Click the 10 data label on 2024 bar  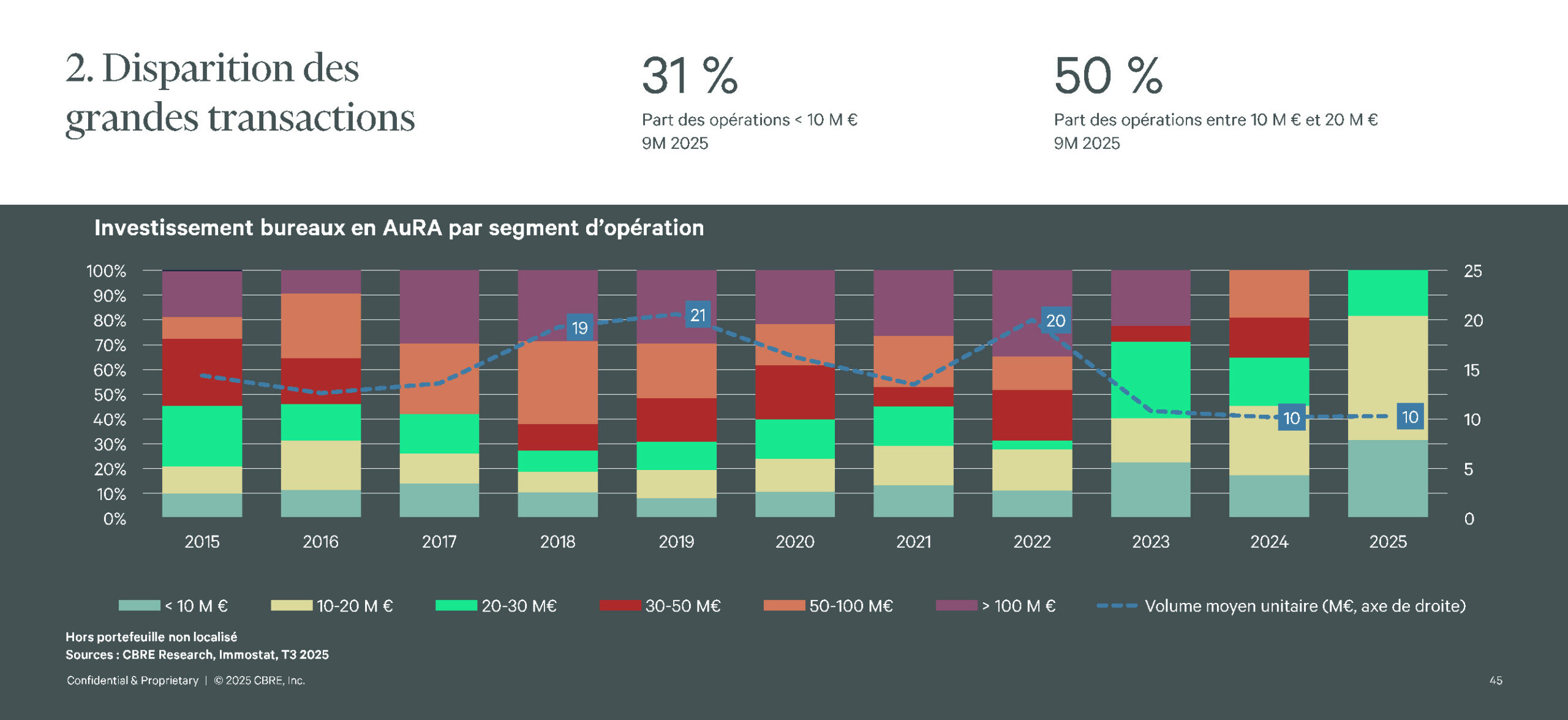click(1291, 418)
